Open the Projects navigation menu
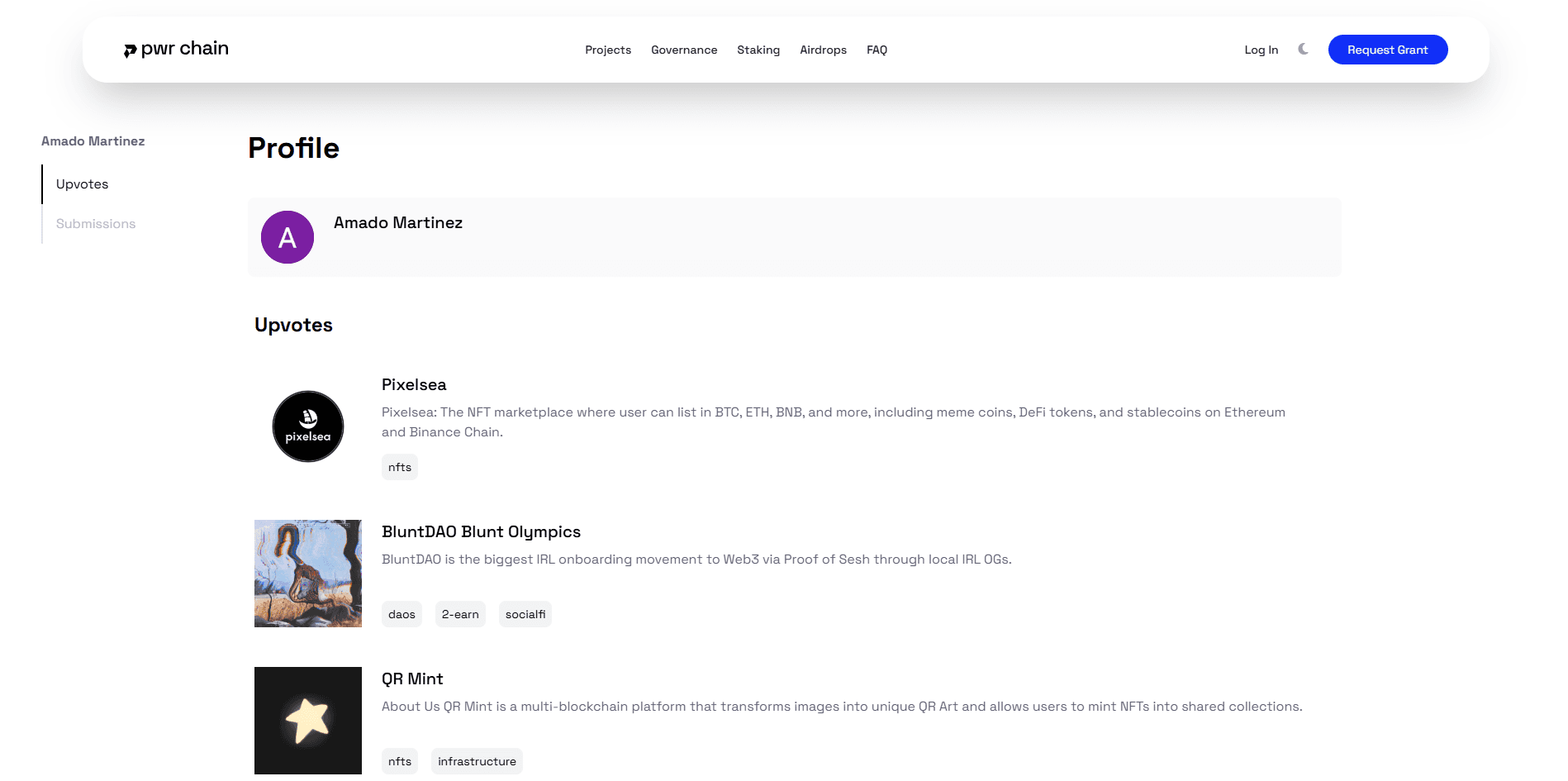 coord(607,50)
